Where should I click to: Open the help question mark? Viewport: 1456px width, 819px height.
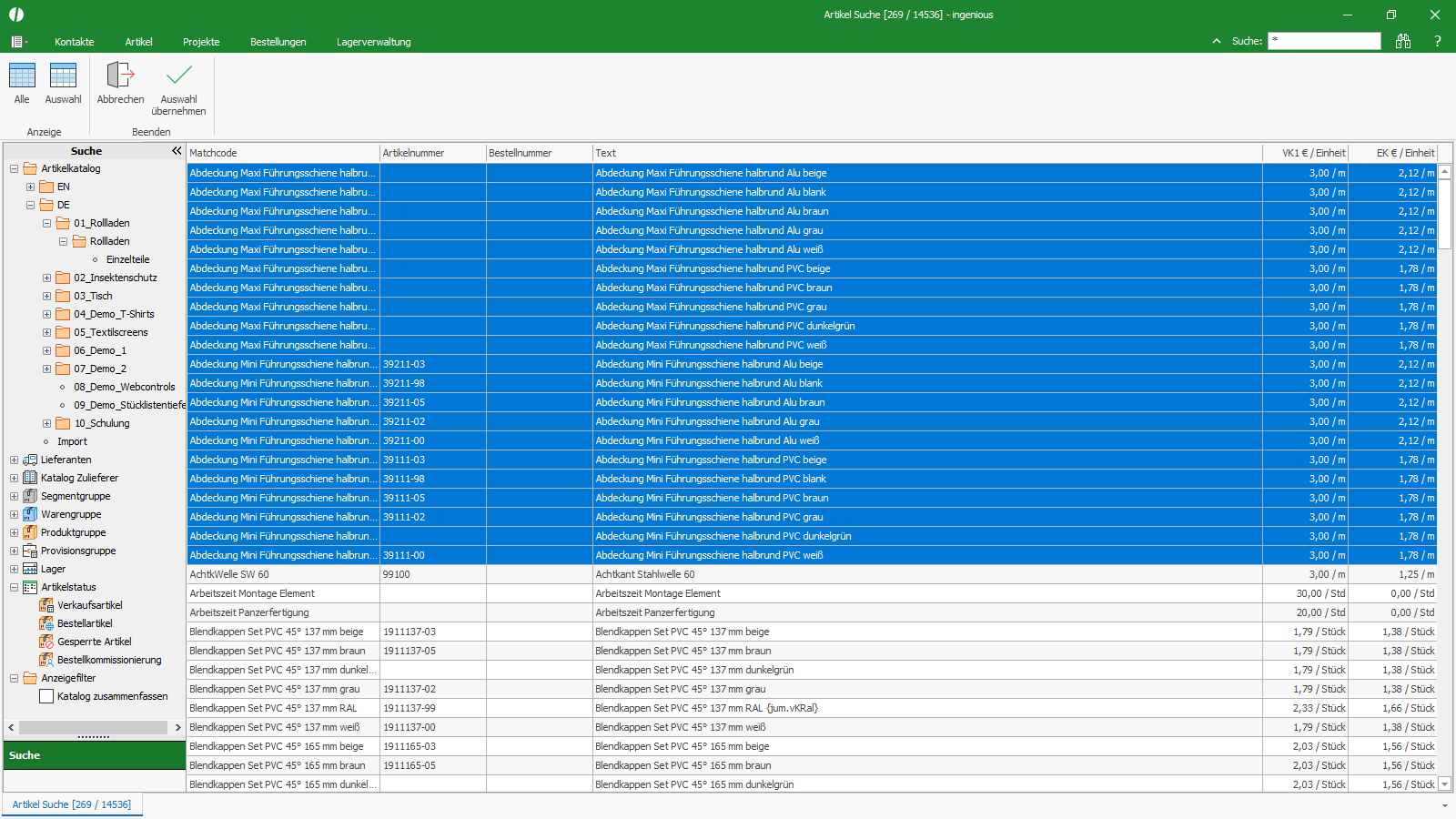pos(1438,41)
